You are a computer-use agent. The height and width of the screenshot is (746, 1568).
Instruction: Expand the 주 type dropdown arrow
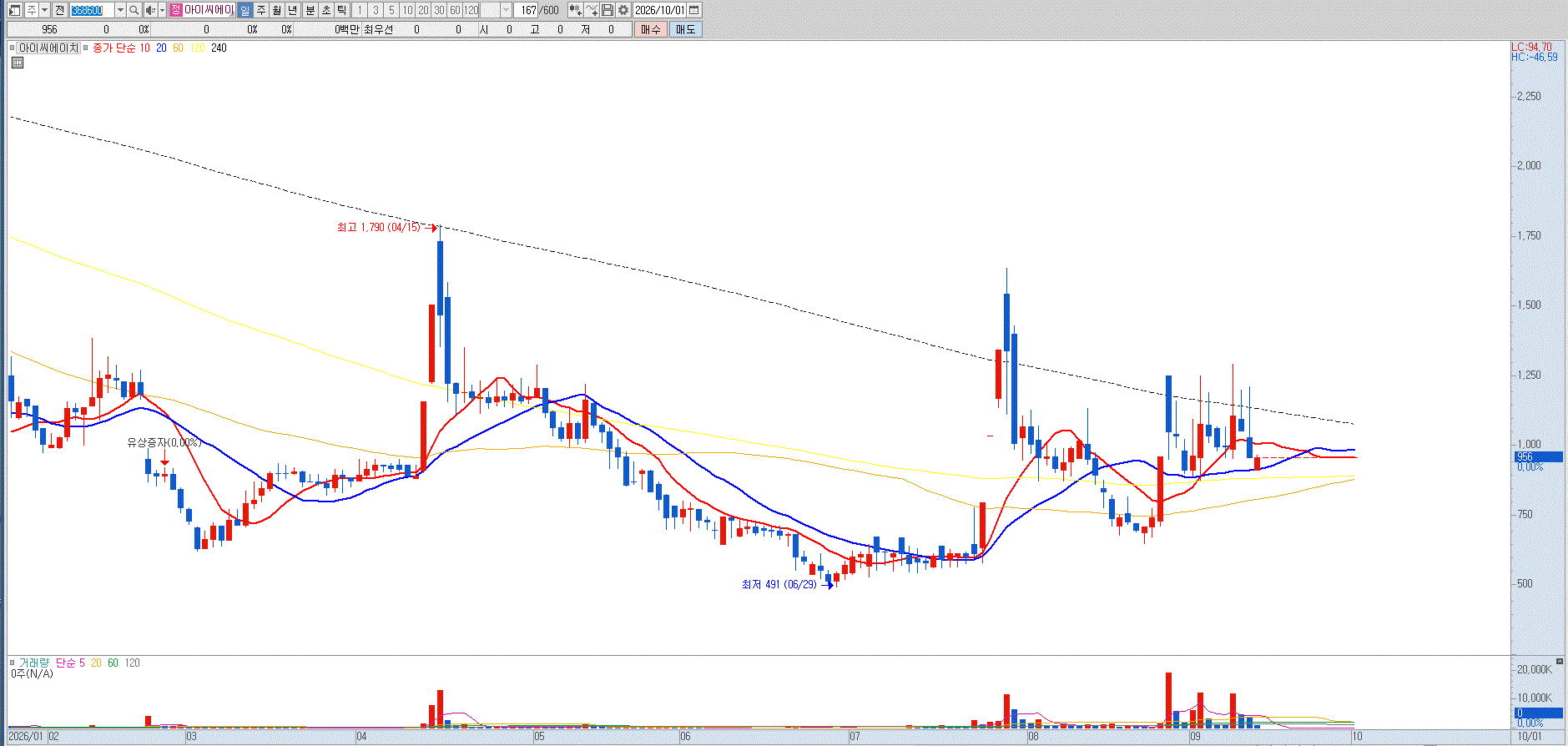[44, 10]
